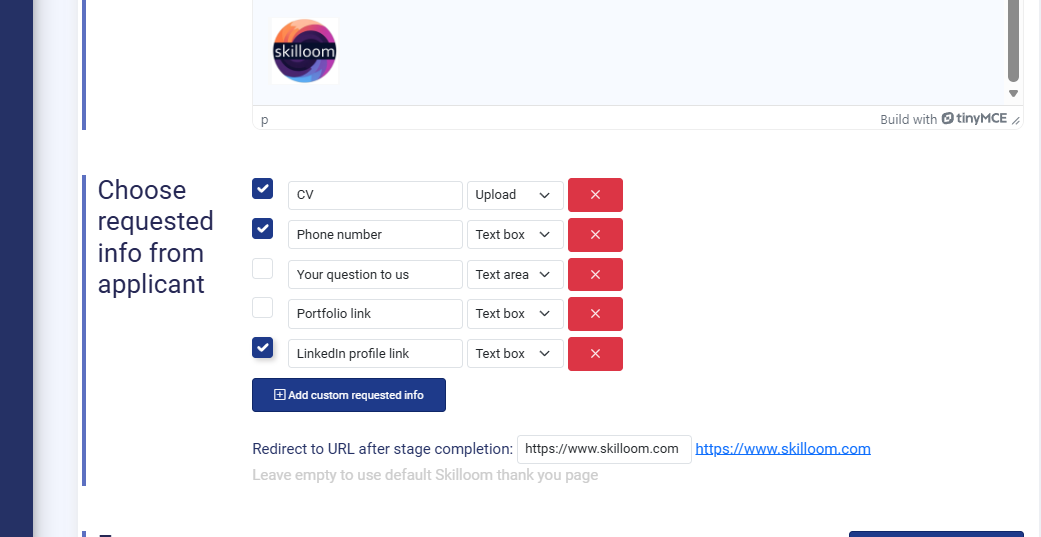
Task: Click 'Add custom requested info' button
Action: pyautogui.click(x=348, y=395)
